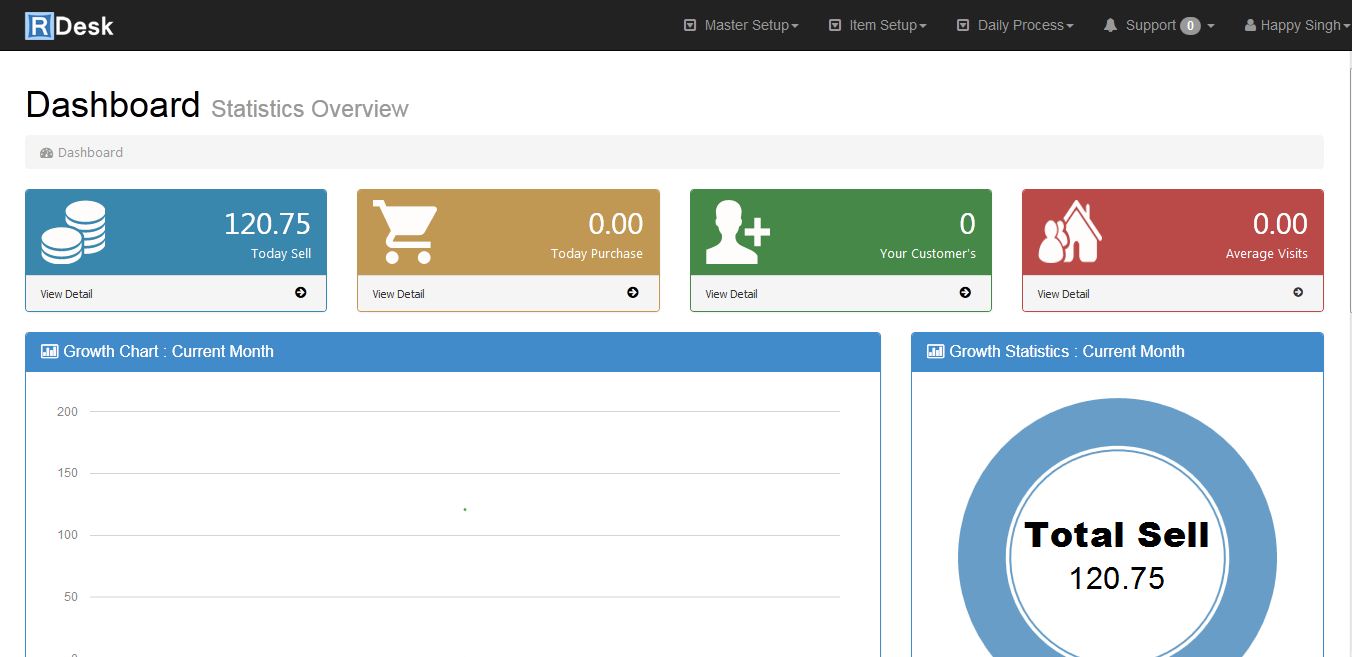Open View Detail for Today Purchase
This screenshot has width=1352, height=657.
[x=399, y=294]
